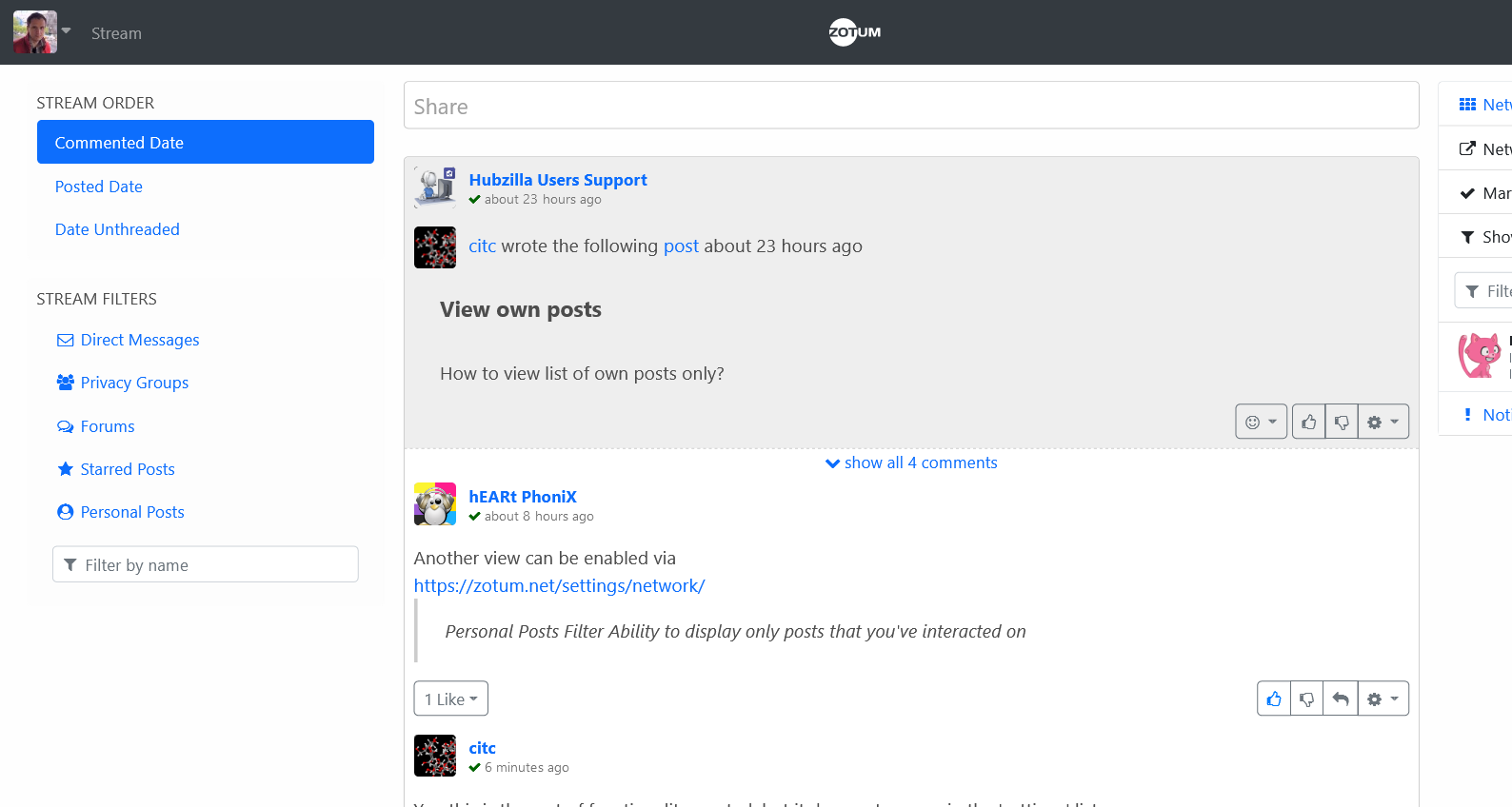Screen dimensions: 1512x807
Task: Show Starred Posts filter
Action: tap(128, 469)
